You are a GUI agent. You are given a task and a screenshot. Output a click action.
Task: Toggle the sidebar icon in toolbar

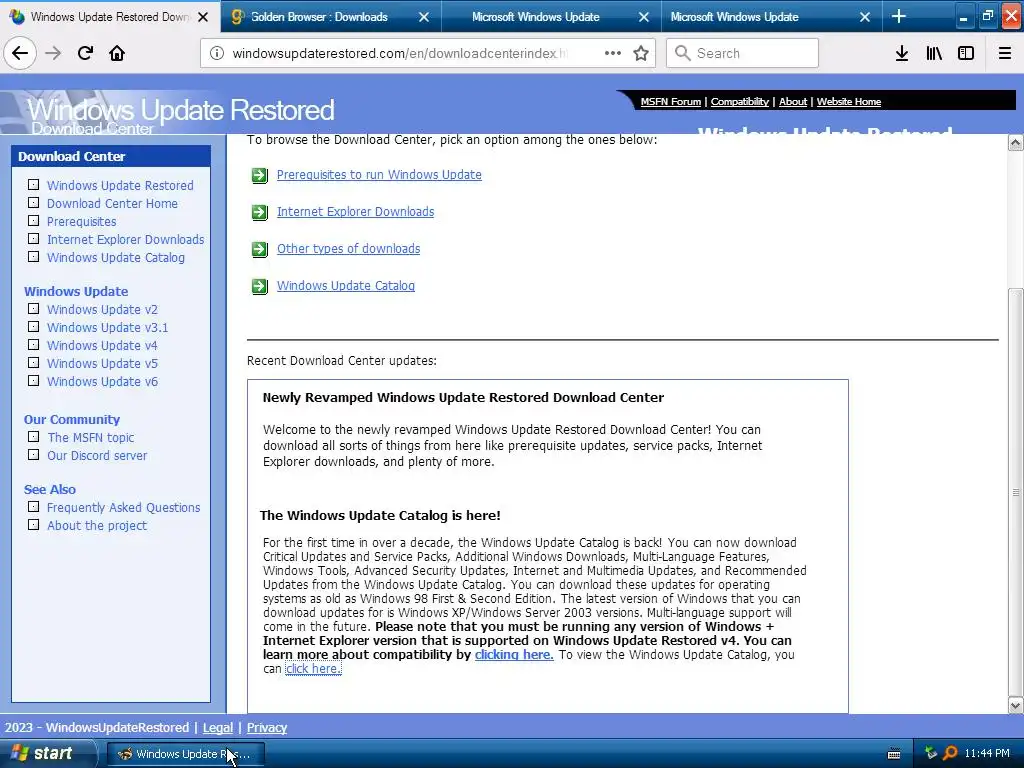point(966,54)
